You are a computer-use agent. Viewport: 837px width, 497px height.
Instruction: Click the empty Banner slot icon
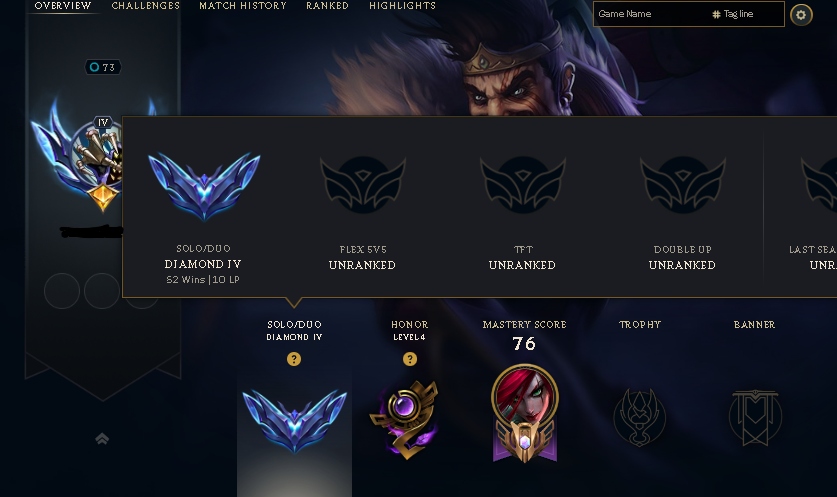pyautogui.click(x=755, y=417)
